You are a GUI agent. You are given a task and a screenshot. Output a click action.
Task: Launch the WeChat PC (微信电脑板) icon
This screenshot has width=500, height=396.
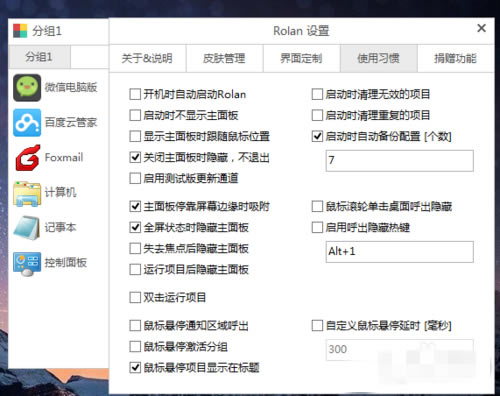pyautogui.click(x=27, y=88)
